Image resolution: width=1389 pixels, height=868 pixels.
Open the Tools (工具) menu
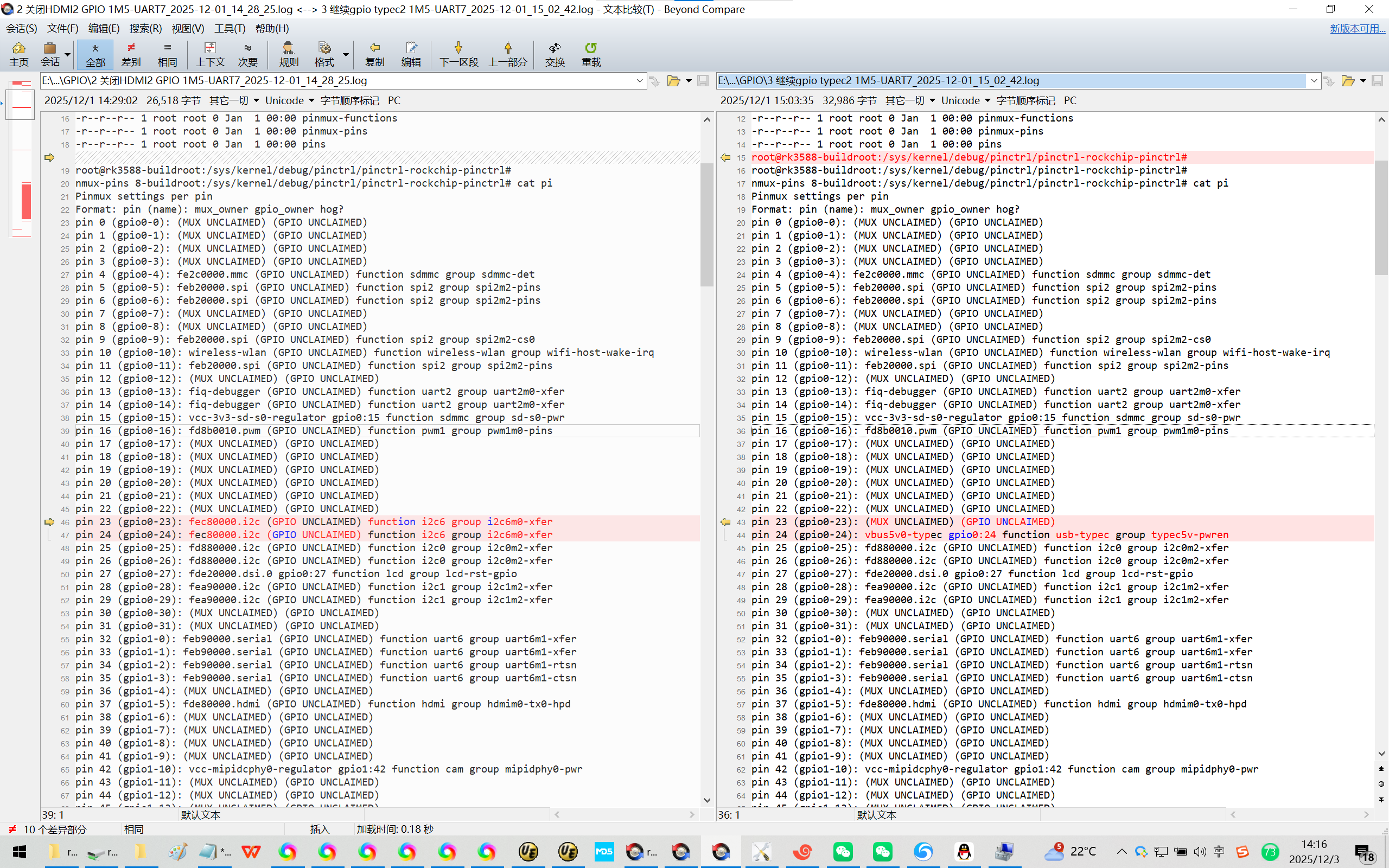(230, 28)
